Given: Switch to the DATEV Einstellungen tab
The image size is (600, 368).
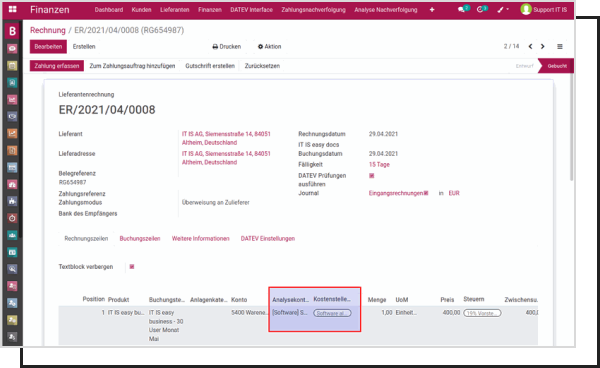Looking at the screenshot, I should [268, 238].
